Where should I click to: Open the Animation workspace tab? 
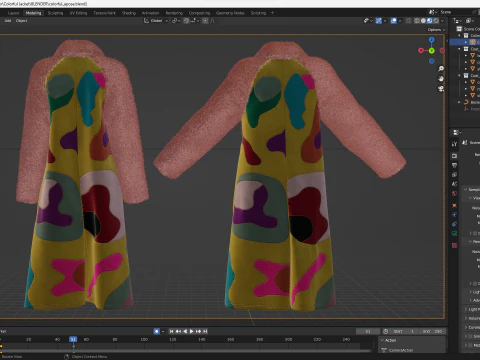pos(150,13)
